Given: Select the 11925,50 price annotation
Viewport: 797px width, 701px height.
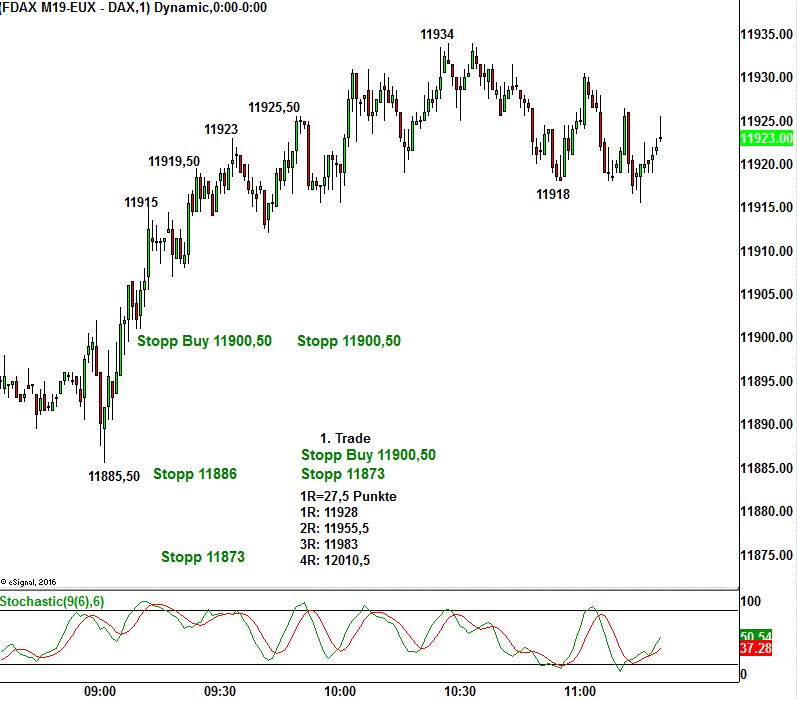Looking at the screenshot, I should 274,107.
